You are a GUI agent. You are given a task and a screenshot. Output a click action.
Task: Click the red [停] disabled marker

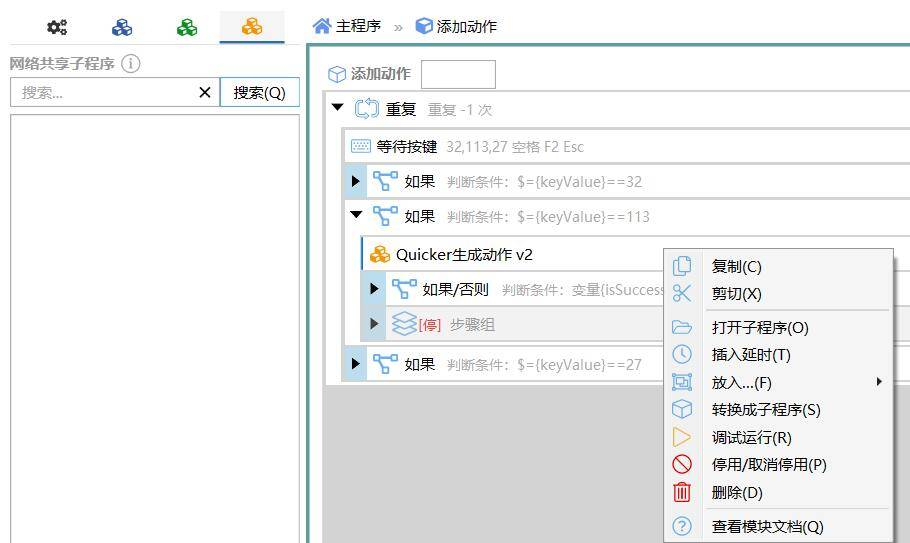coord(429,324)
